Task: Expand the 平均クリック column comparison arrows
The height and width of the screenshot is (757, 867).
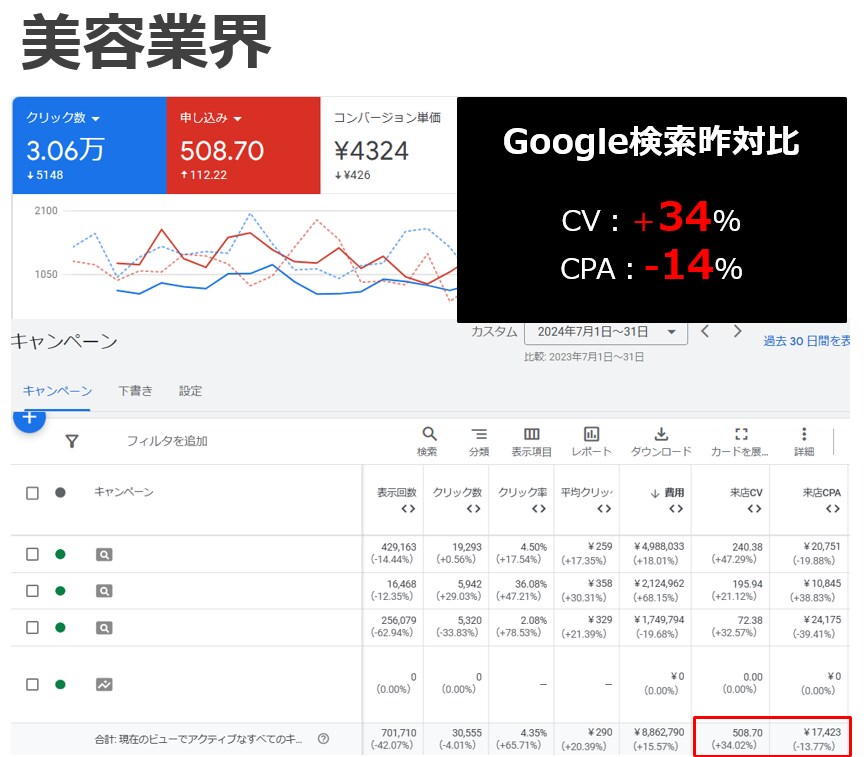Action: 604,509
